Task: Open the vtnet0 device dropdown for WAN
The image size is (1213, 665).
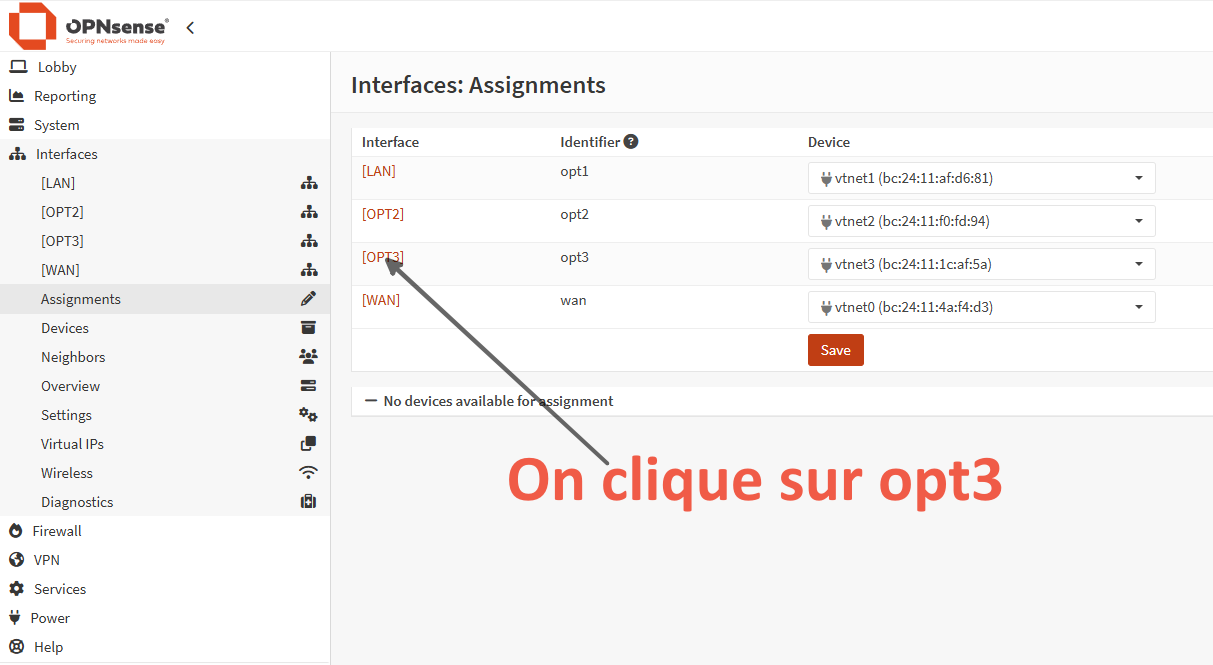Action: 981,307
